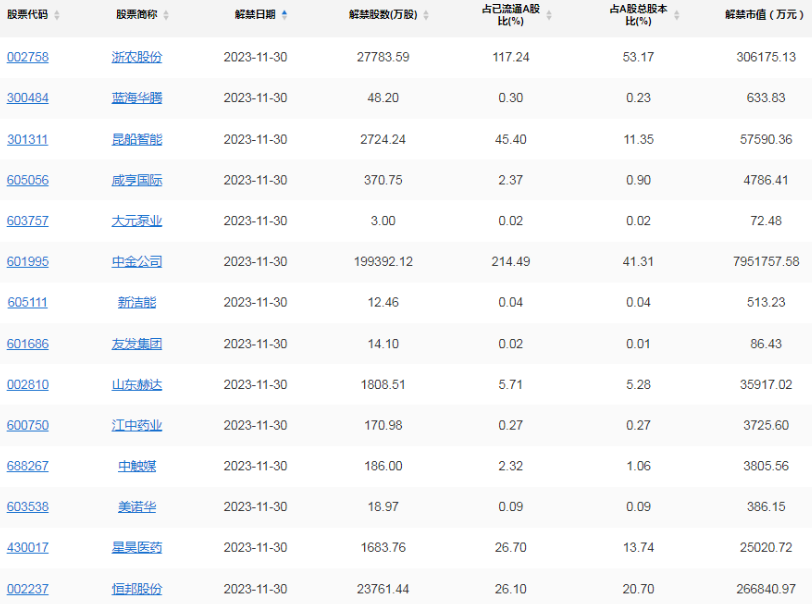Open 蓝海华腾 stock page
Viewport: 812px width, 604px height.
tap(137, 98)
